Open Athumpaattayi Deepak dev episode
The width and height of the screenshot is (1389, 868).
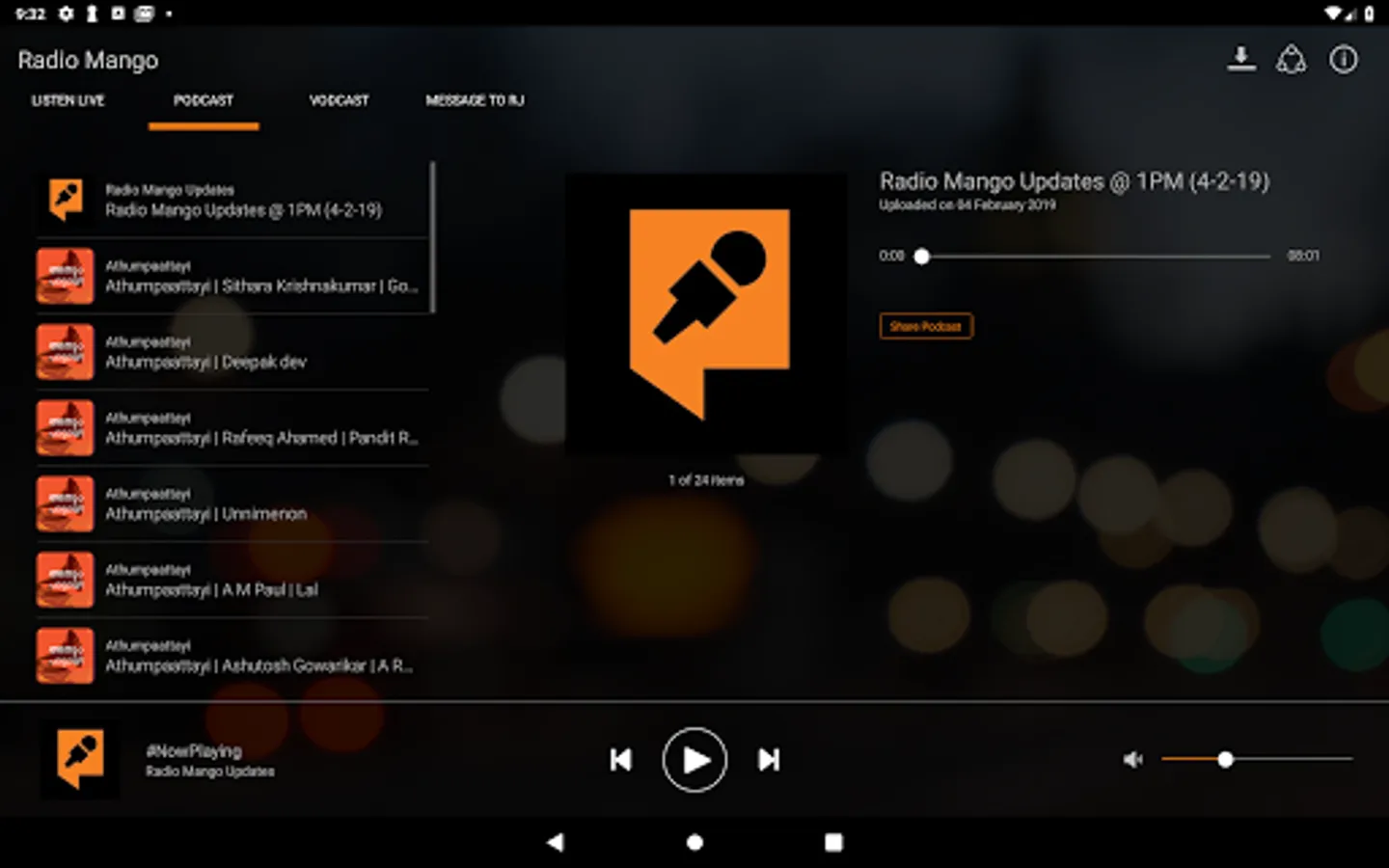[x=231, y=352]
